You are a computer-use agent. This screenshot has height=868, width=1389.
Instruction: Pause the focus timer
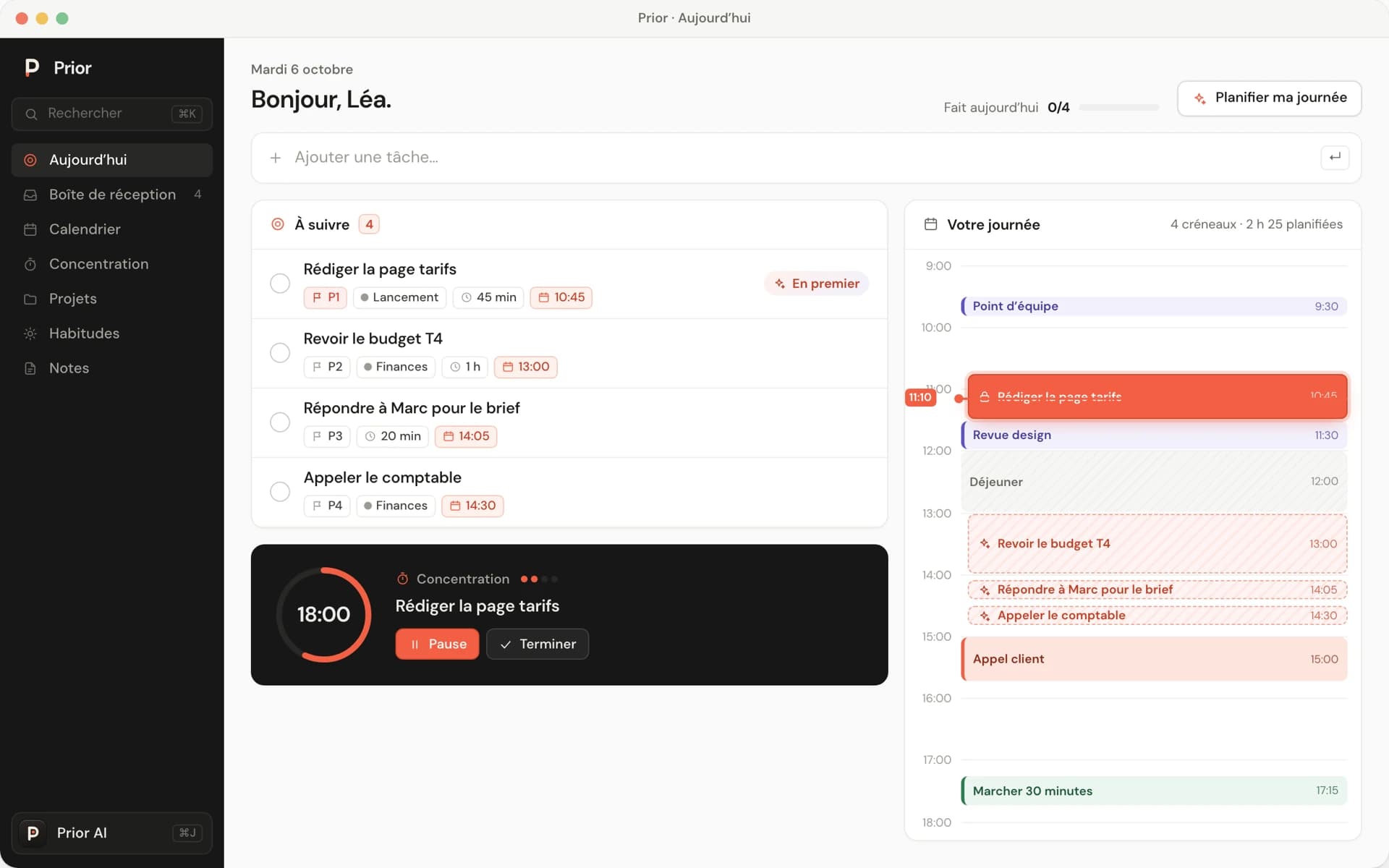[437, 644]
